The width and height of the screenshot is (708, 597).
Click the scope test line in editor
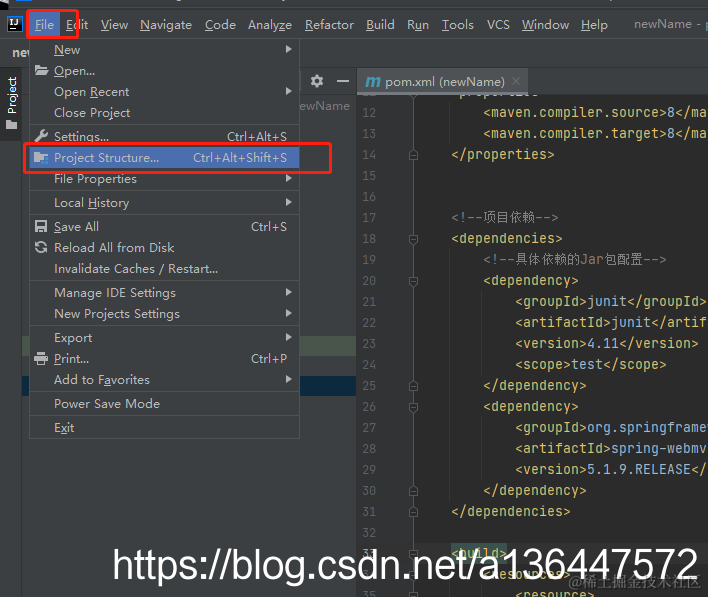click(x=591, y=364)
